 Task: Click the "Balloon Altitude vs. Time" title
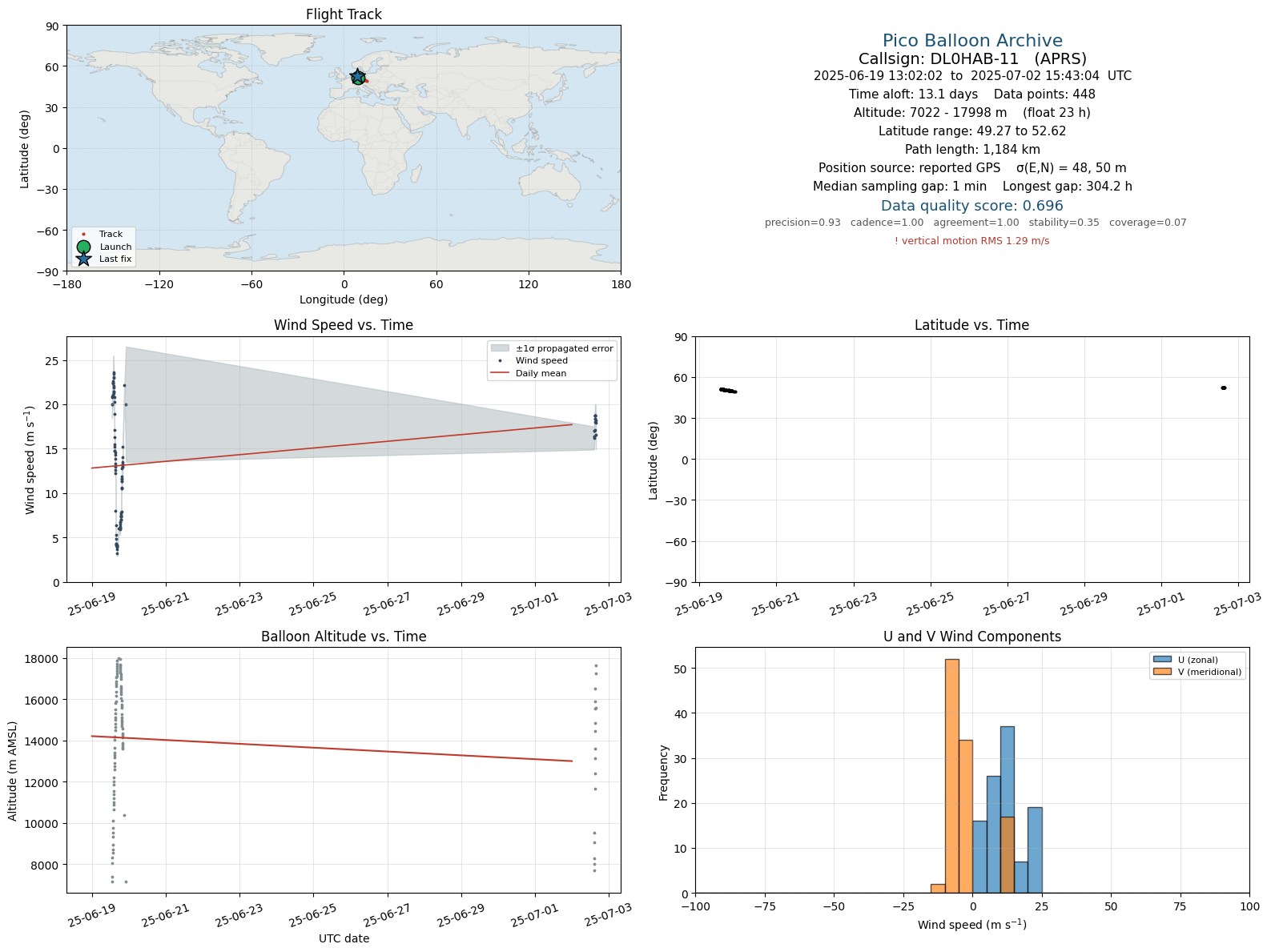click(x=344, y=637)
